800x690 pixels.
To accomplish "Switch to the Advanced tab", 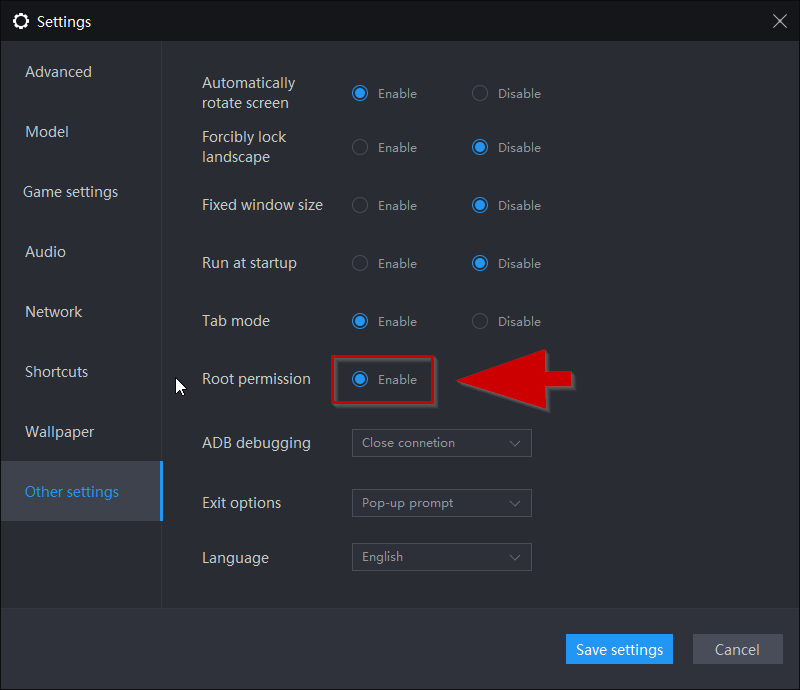I will tap(59, 72).
